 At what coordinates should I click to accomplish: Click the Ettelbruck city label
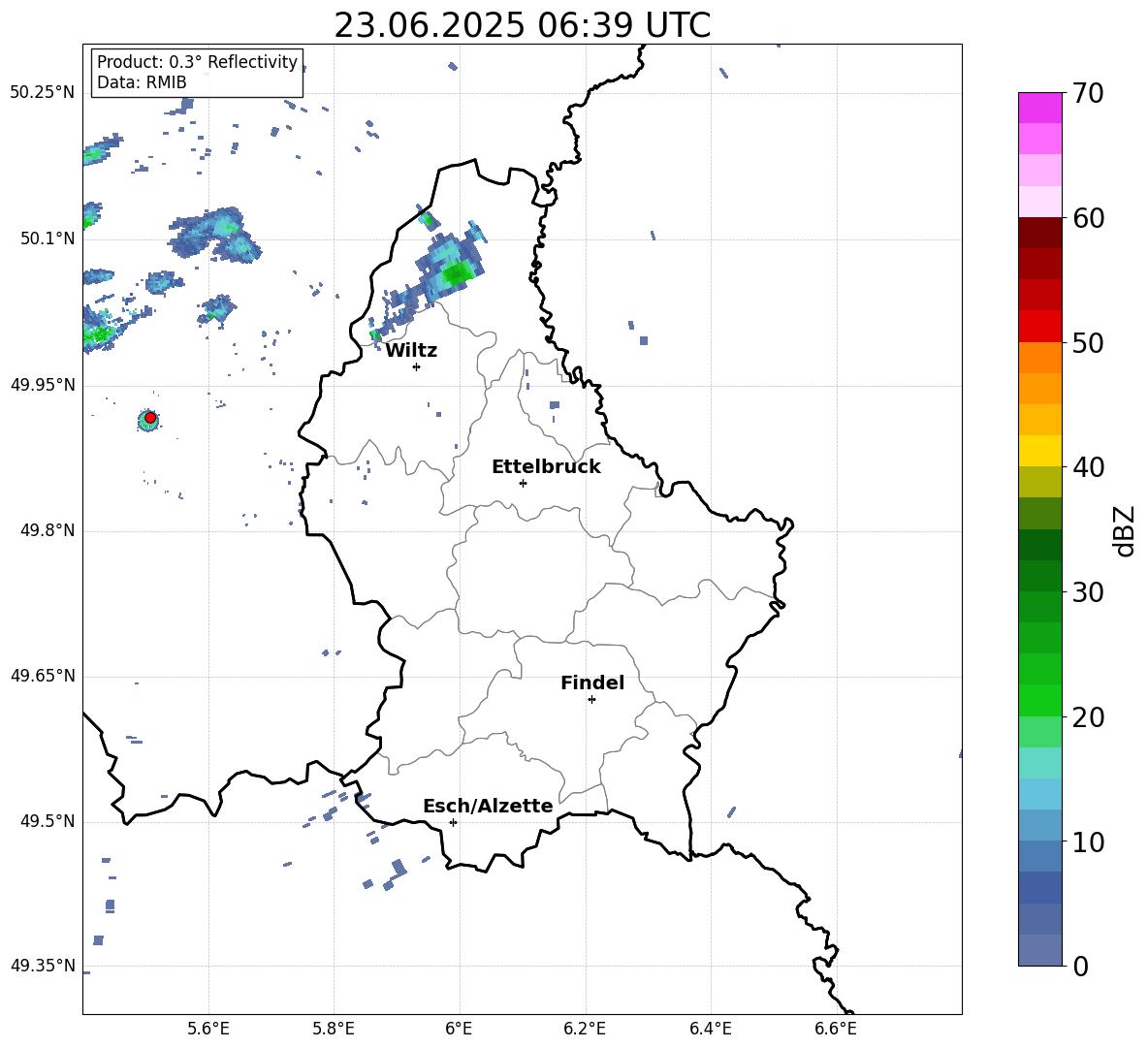click(x=546, y=467)
